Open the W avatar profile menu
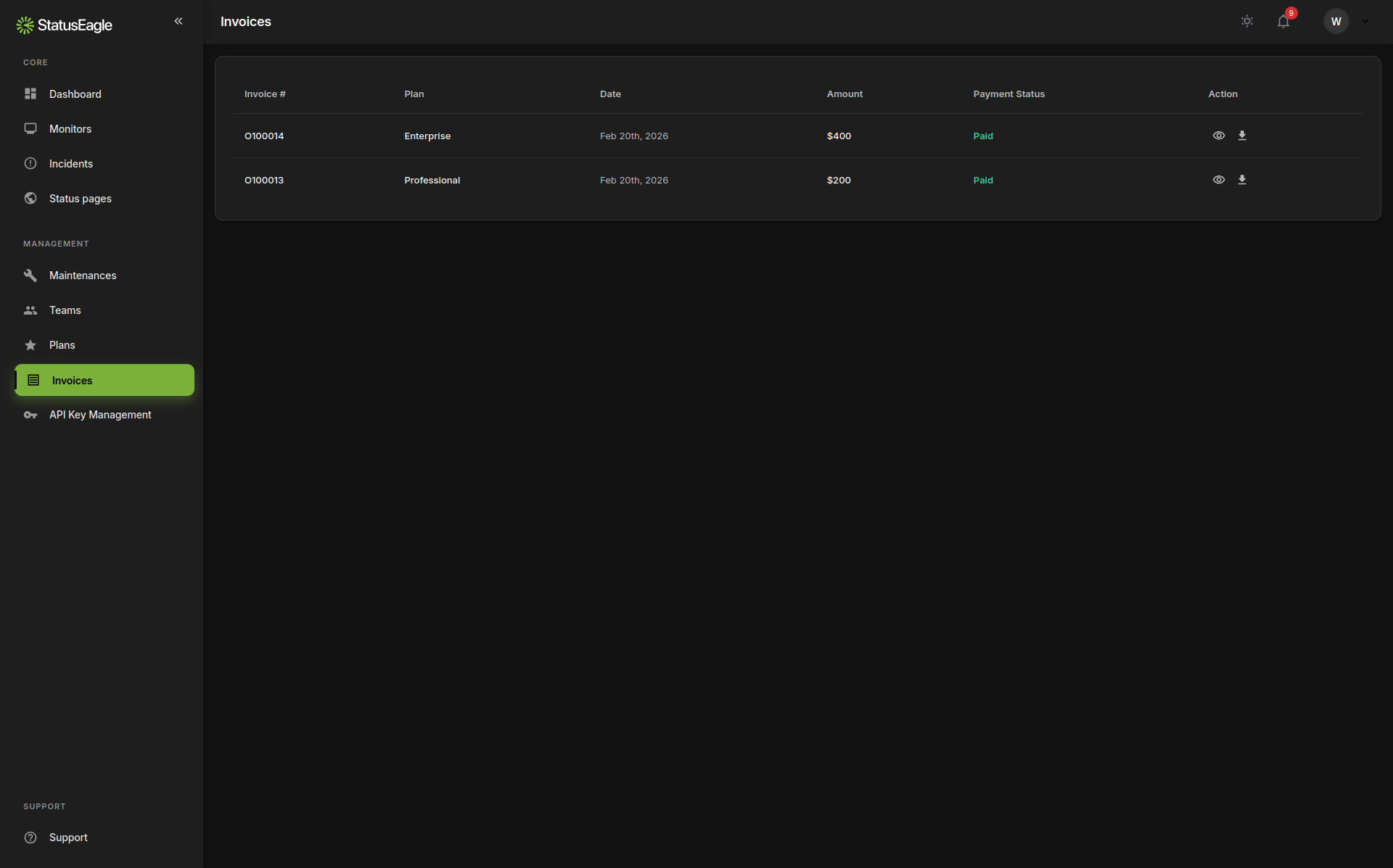 tap(1336, 21)
